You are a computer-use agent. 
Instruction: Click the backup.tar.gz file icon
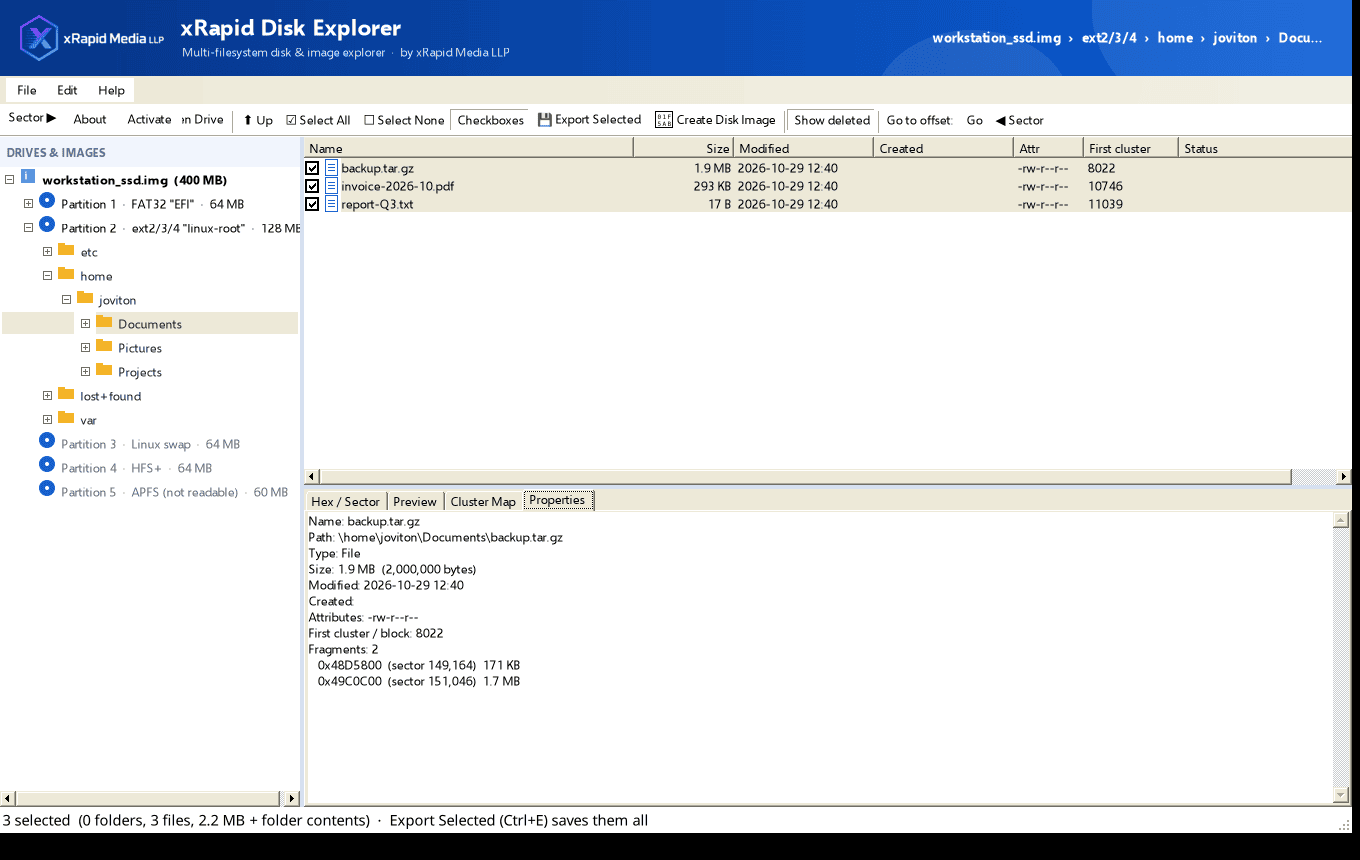[331, 168]
